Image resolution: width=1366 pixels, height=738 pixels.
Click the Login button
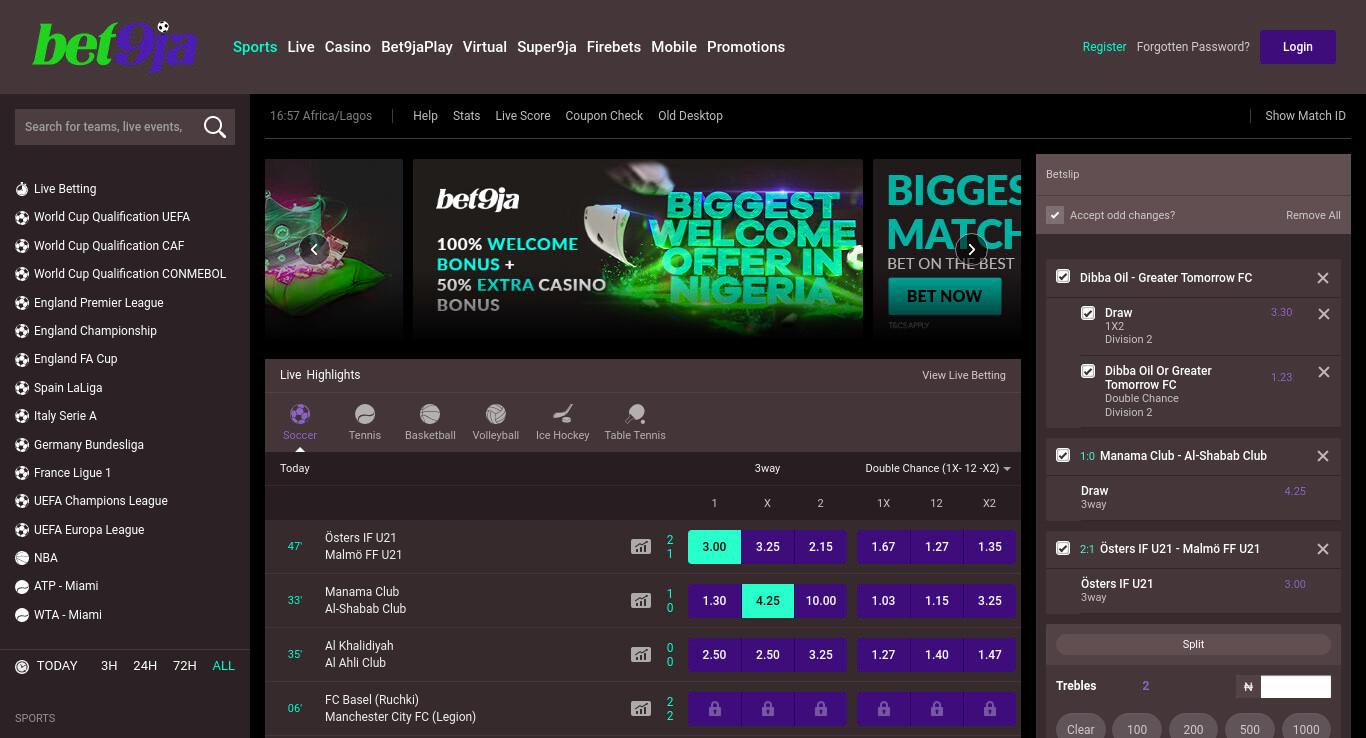(1298, 47)
